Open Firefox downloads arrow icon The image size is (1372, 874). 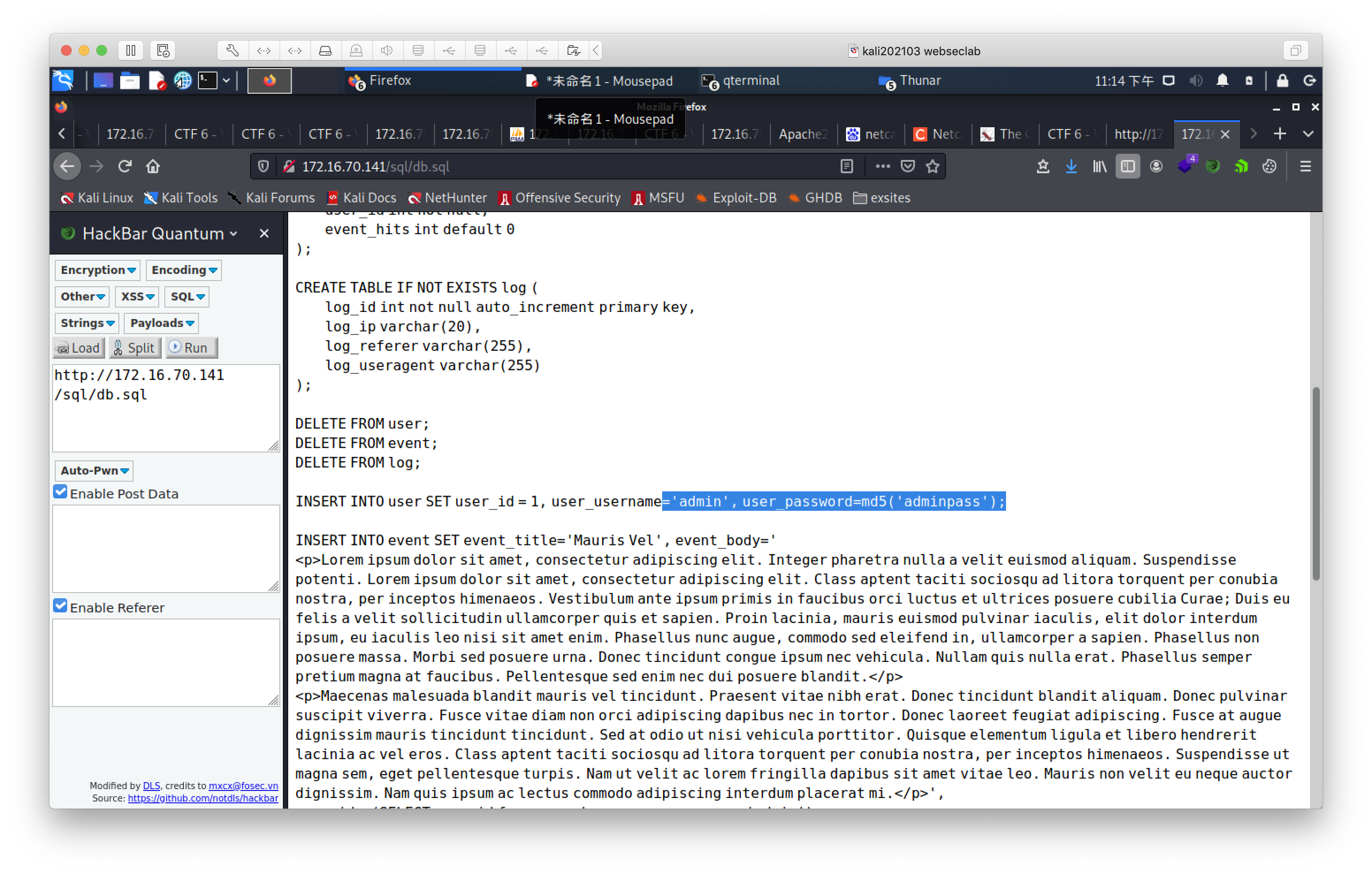click(1071, 167)
